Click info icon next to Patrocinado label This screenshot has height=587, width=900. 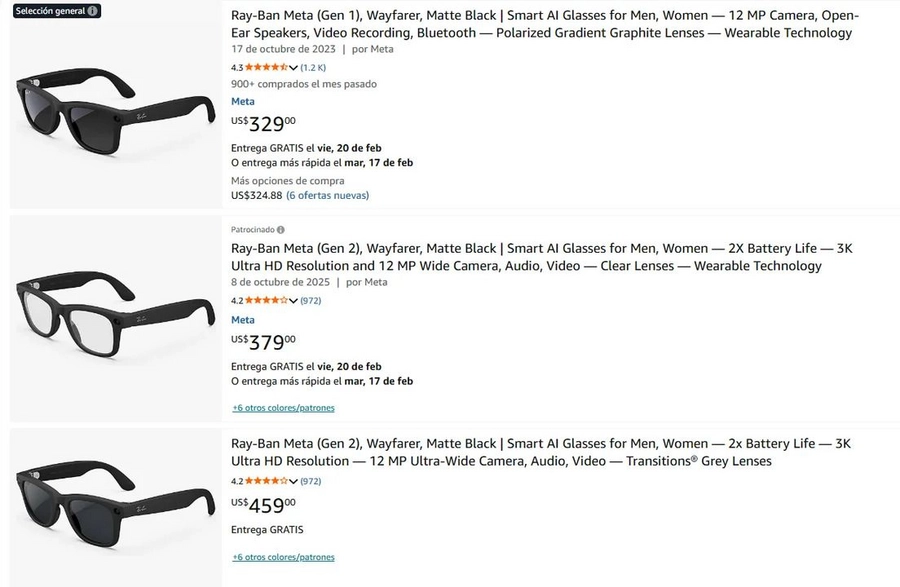pyautogui.click(x=281, y=230)
